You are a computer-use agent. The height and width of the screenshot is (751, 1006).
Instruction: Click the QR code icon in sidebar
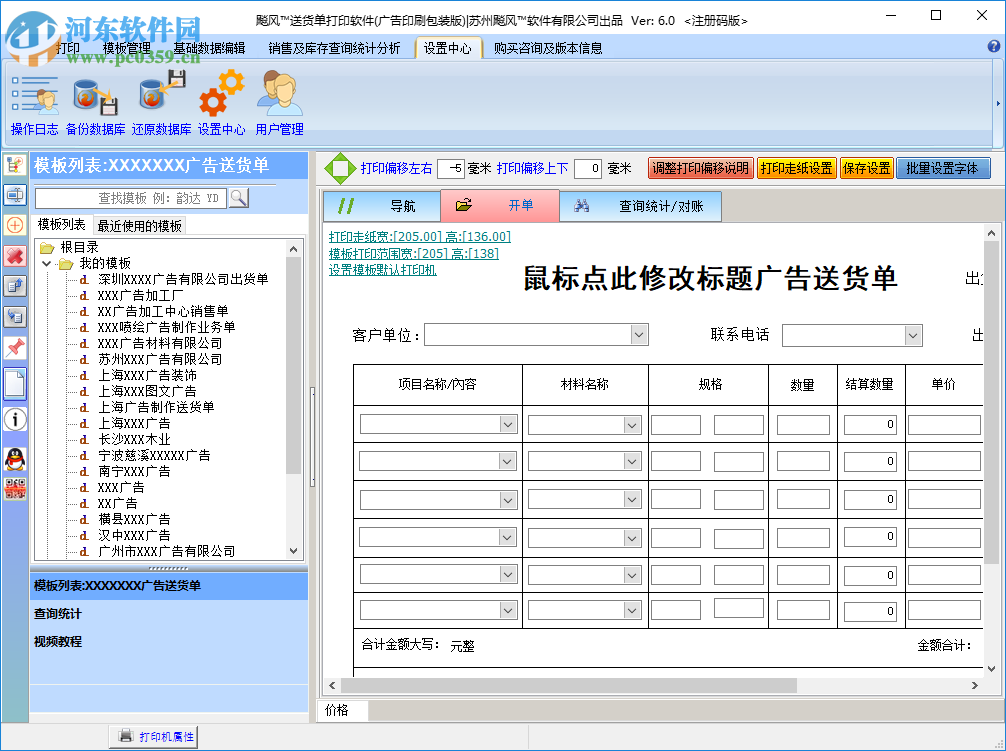15,489
